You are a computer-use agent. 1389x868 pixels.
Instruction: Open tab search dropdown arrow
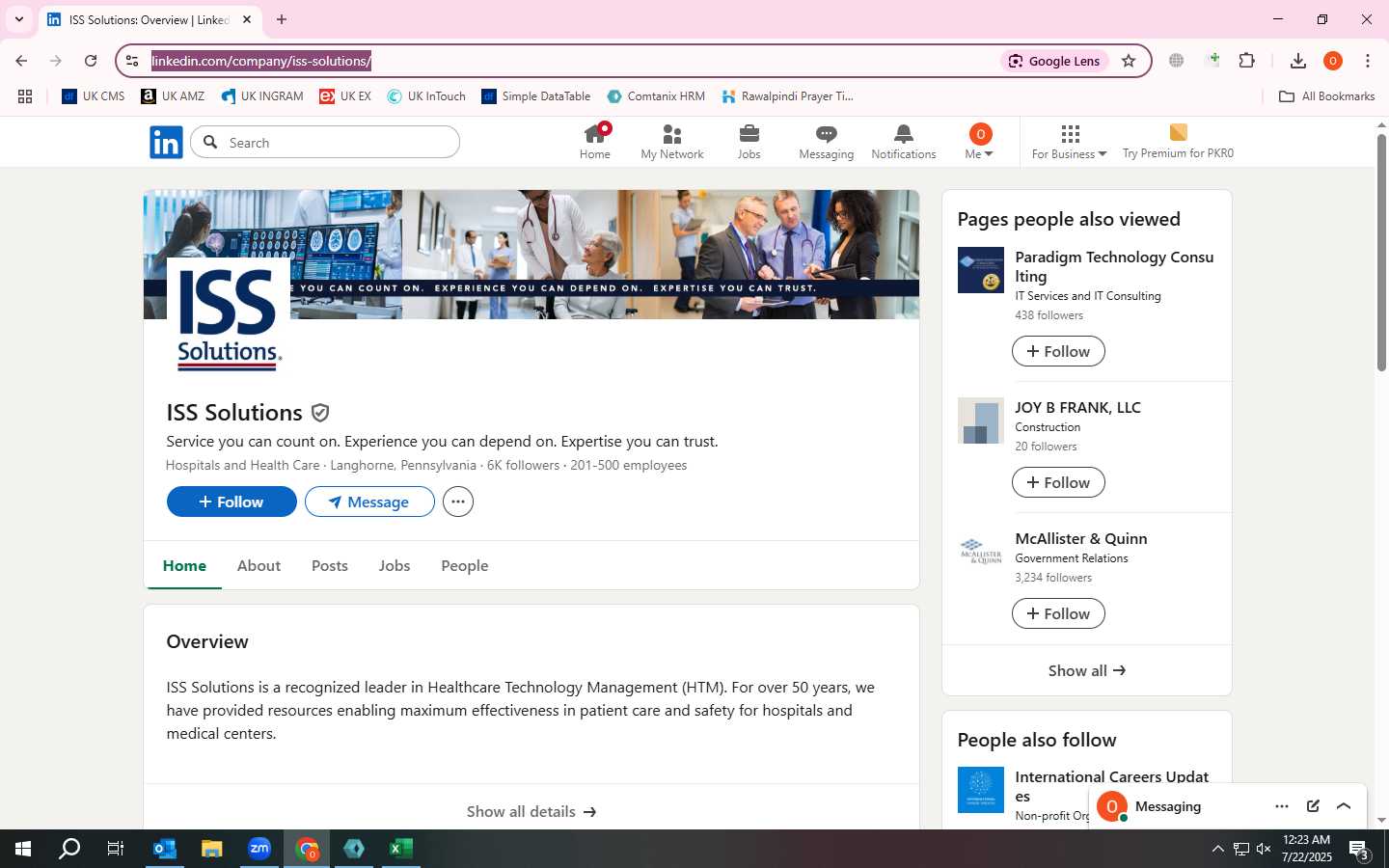point(19,19)
